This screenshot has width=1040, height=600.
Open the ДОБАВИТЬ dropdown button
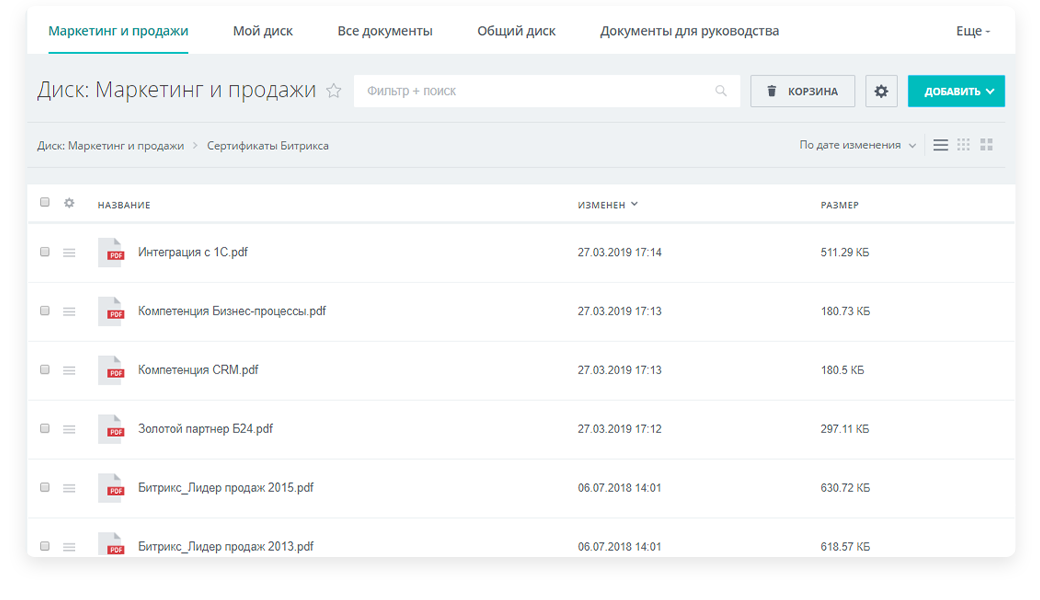pos(956,91)
